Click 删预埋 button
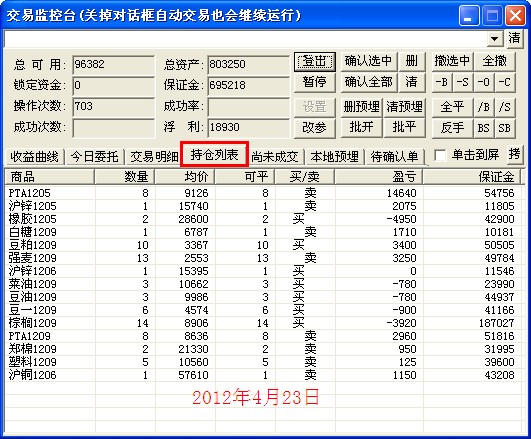 (361, 107)
